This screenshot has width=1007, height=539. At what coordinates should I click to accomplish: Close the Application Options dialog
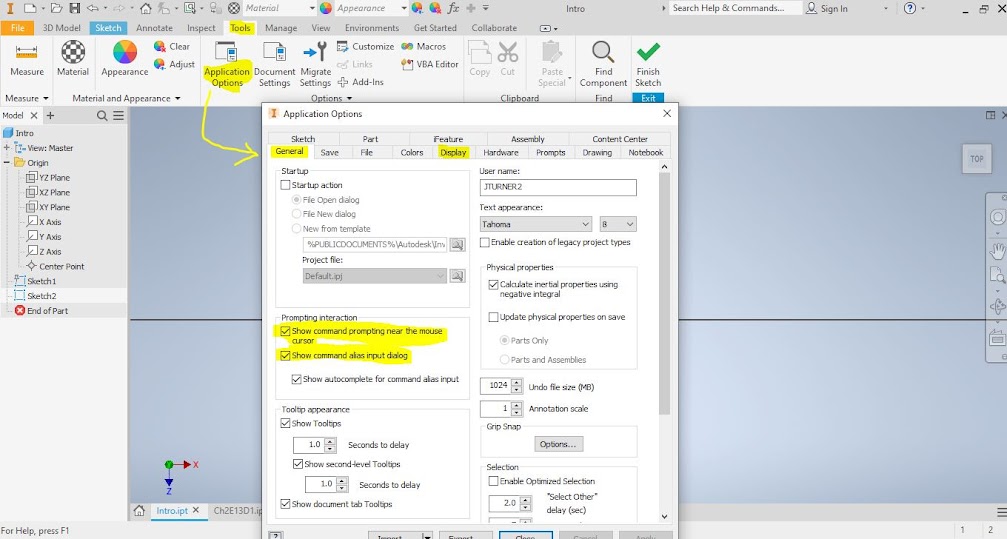point(667,114)
